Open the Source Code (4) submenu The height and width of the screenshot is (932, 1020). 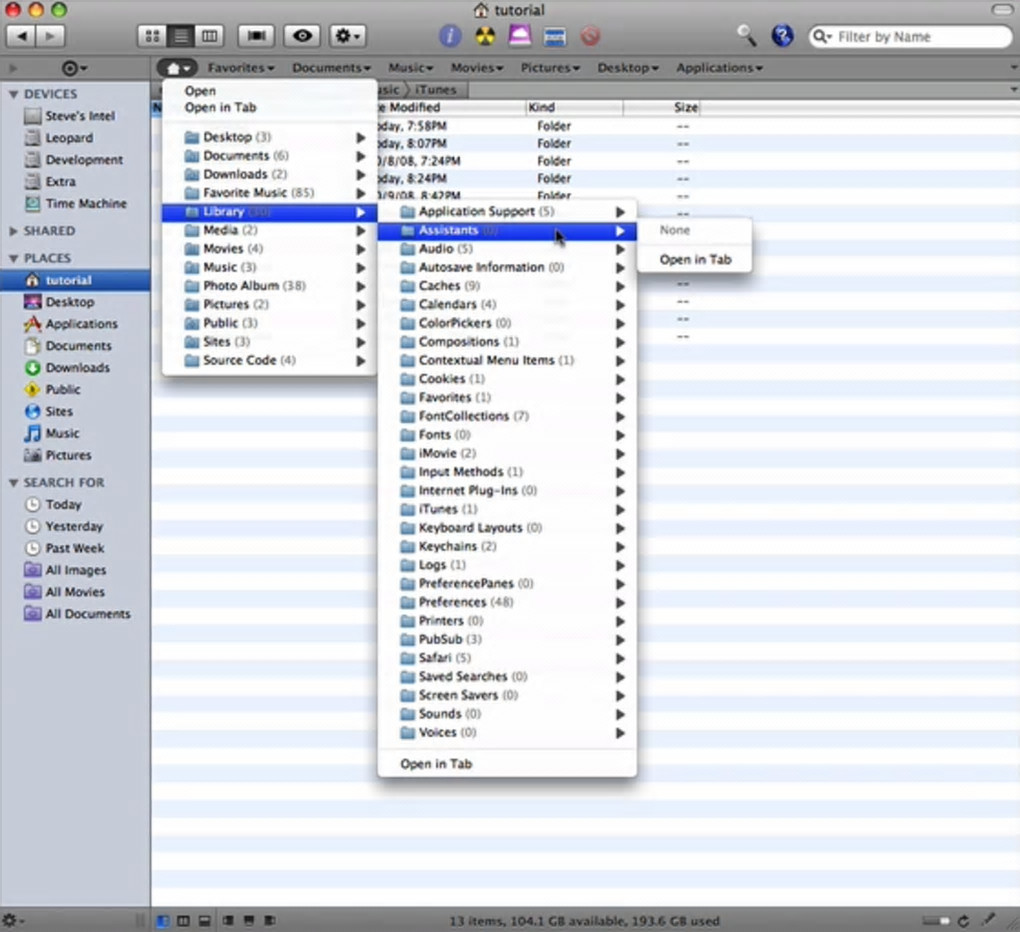pos(269,360)
